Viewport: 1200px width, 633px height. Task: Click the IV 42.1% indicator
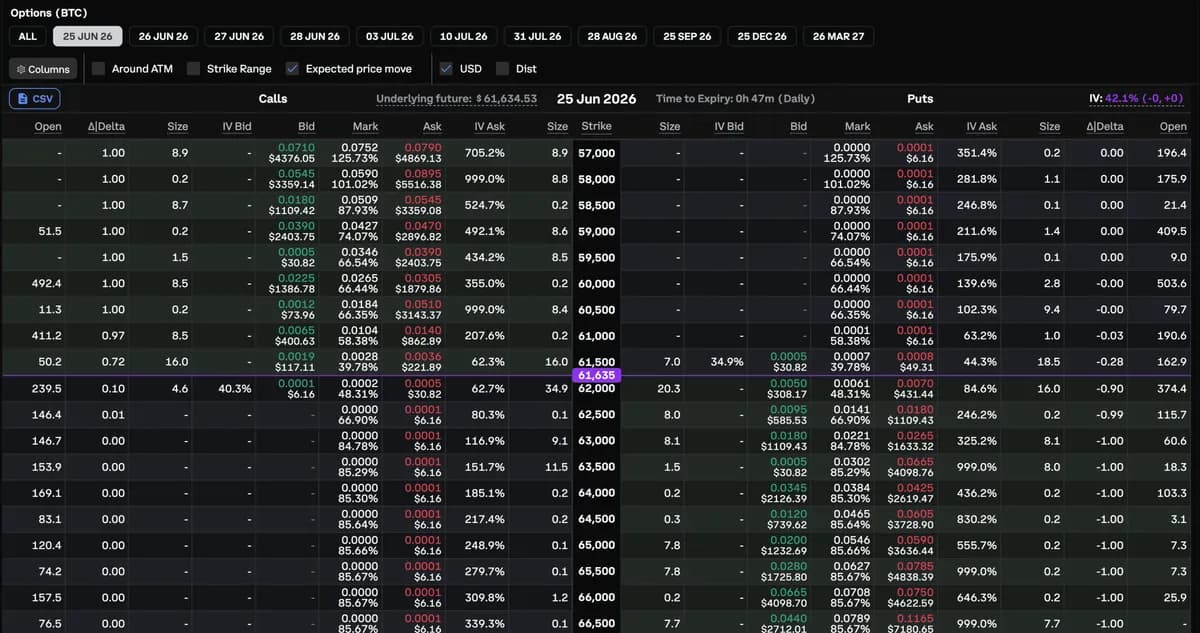coord(1136,99)
